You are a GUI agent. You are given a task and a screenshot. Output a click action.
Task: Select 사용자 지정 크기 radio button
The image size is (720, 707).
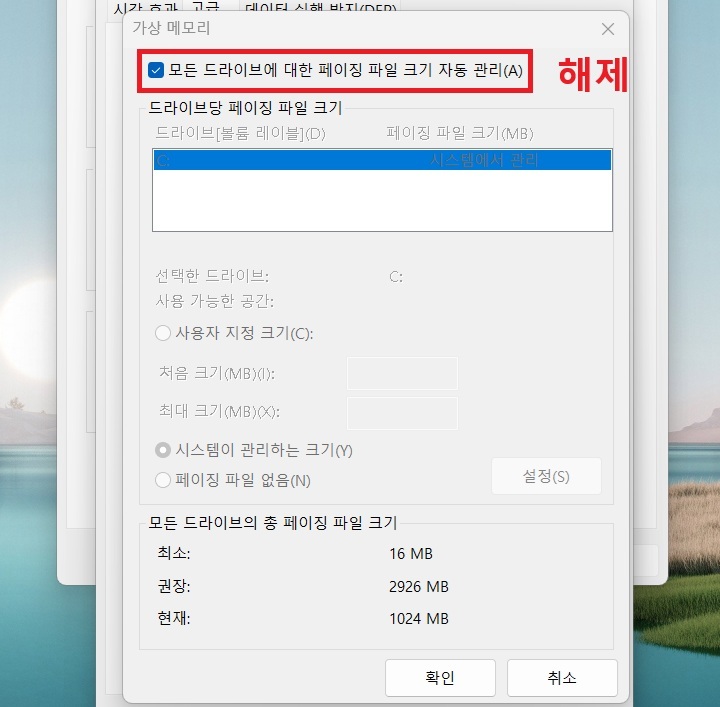tap(163, 333)
